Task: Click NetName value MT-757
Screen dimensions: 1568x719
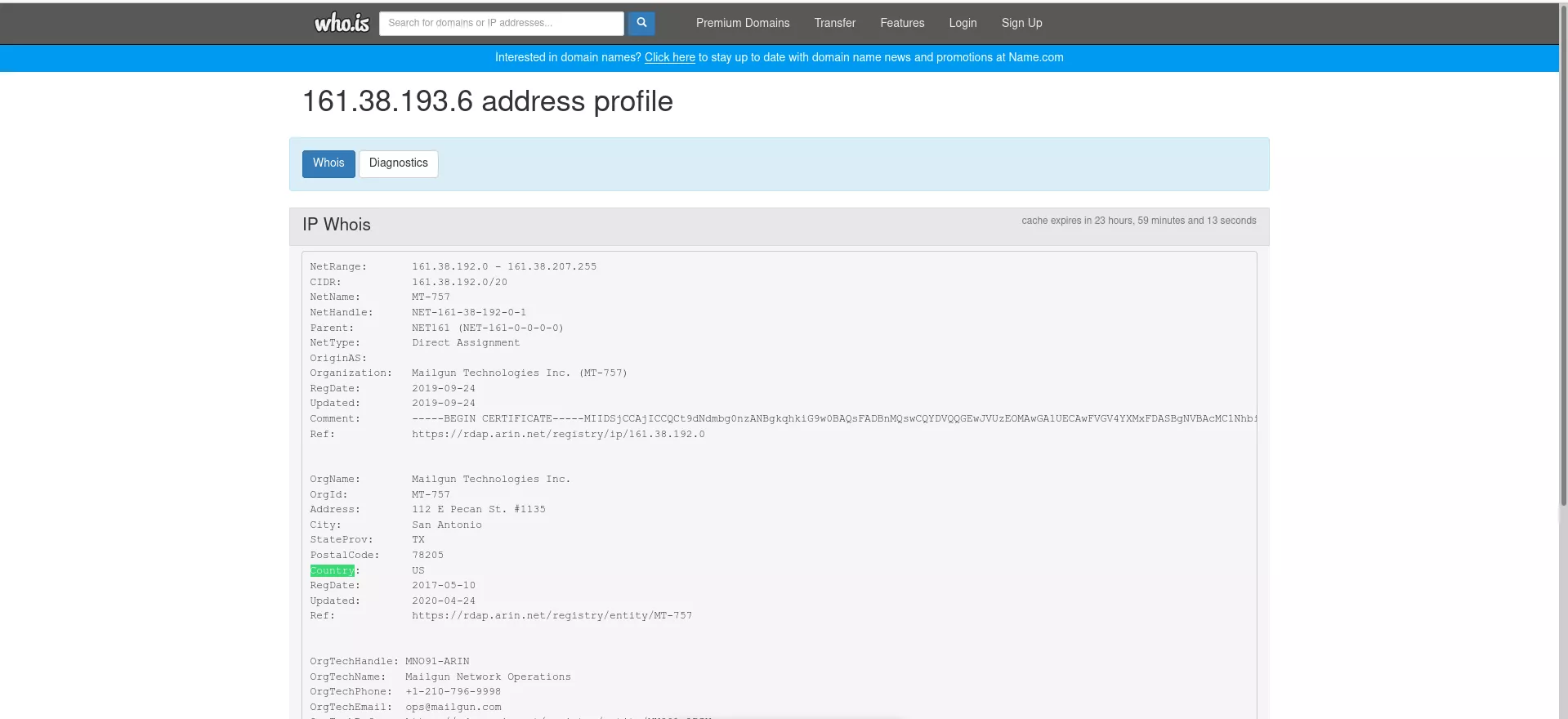Action: coord(431,297)
